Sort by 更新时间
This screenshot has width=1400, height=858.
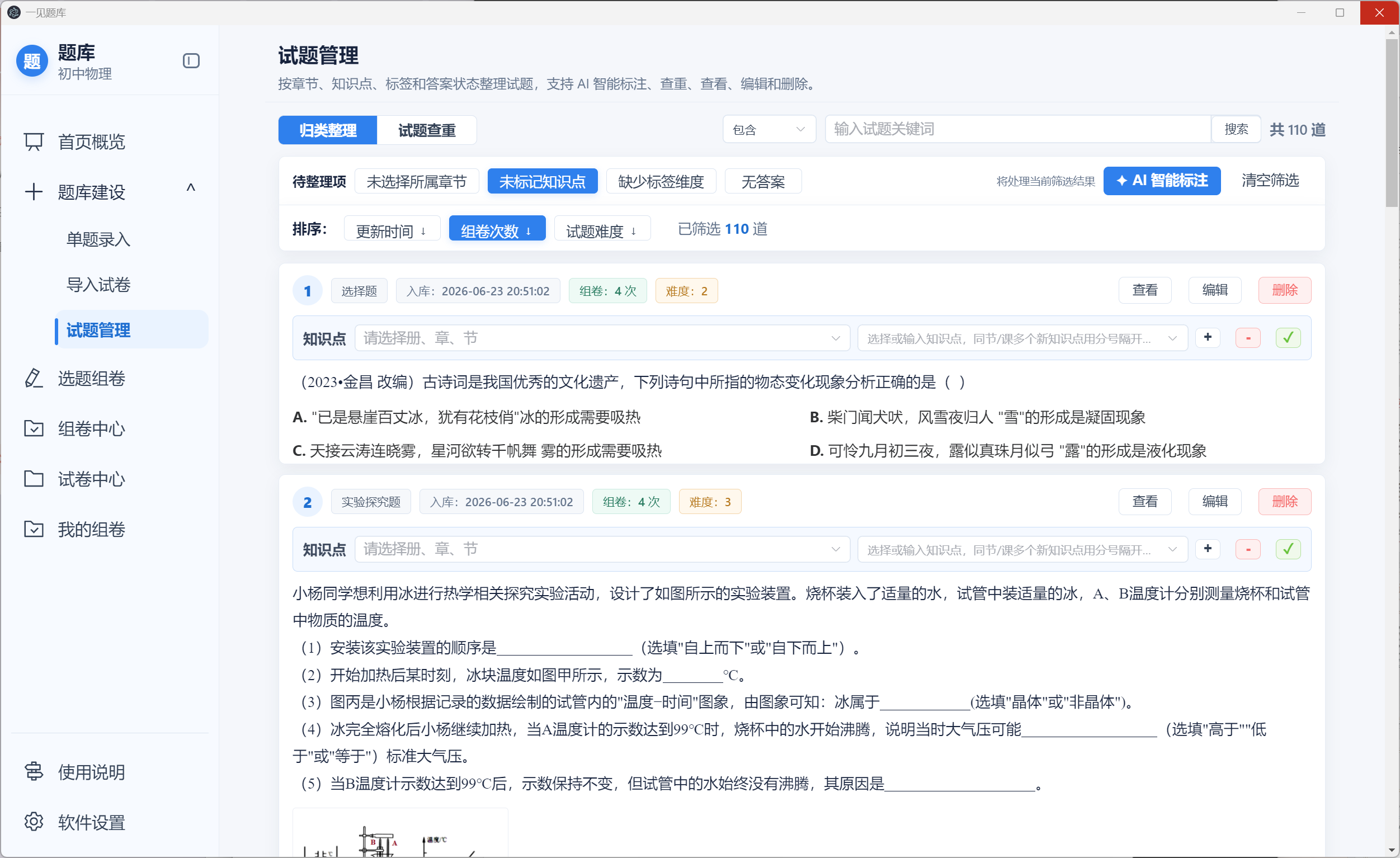(x=392, y=229)
